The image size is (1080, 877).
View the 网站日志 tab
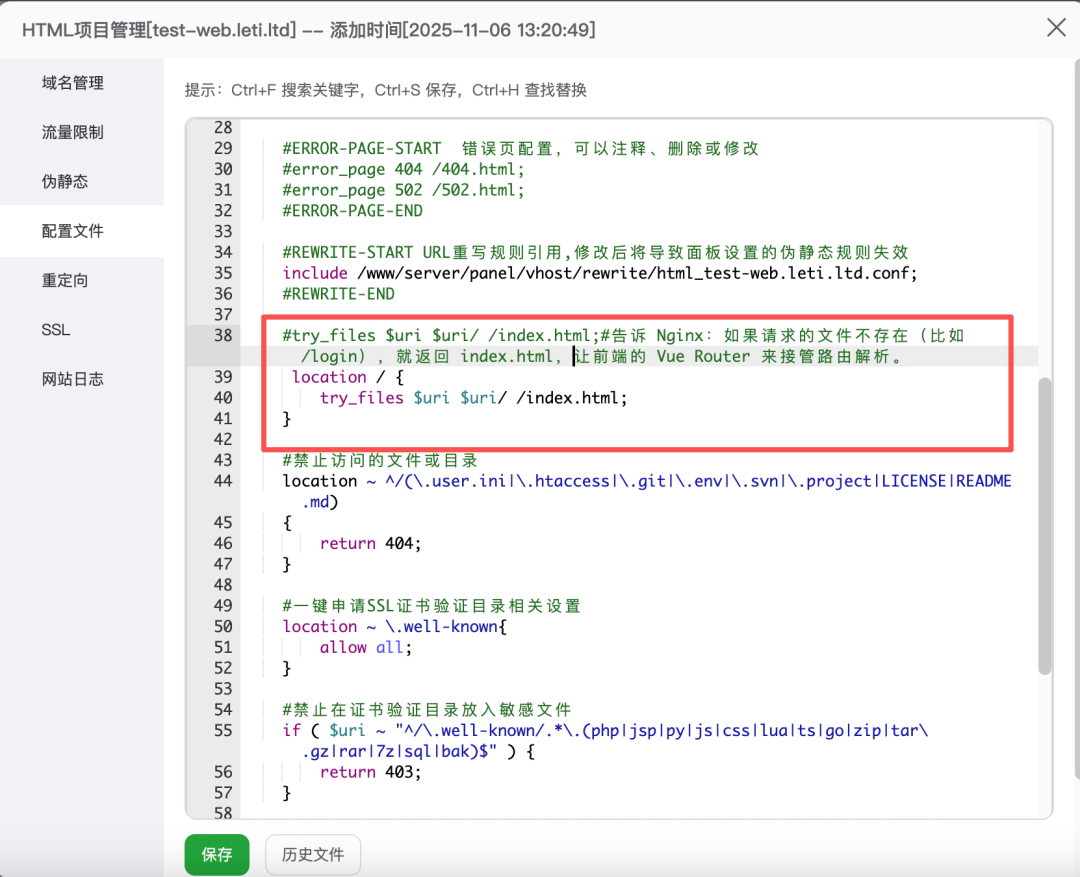click(x=72, y=379)
